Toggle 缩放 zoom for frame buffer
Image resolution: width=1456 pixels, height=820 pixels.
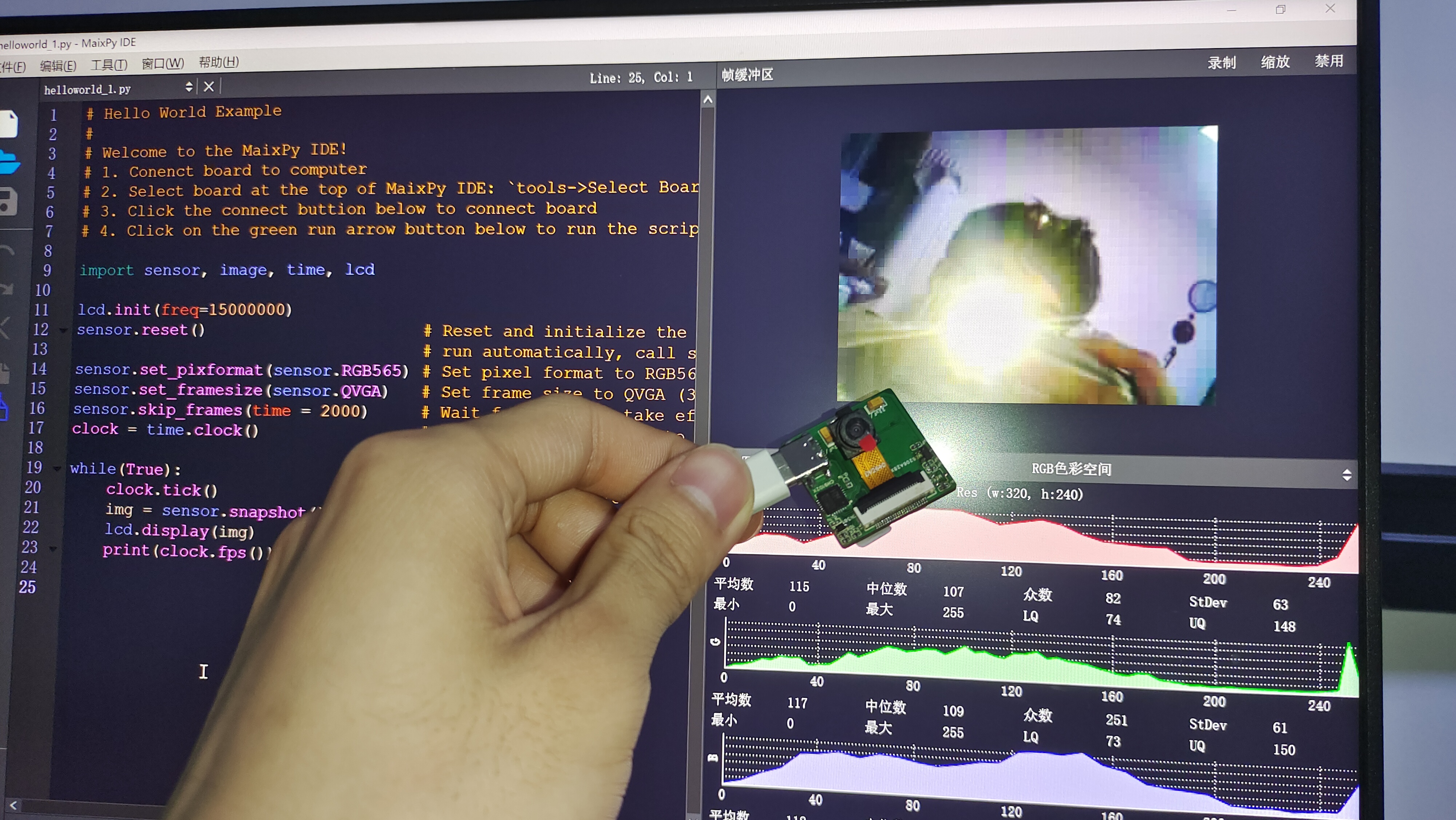pos(1275,62)
